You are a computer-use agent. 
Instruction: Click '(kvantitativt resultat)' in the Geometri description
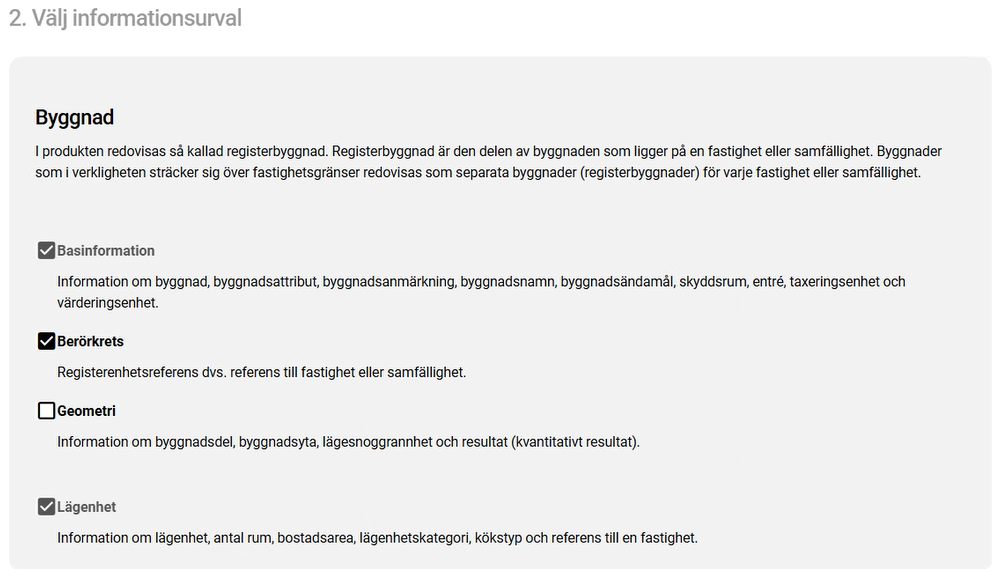pos(574,441)
